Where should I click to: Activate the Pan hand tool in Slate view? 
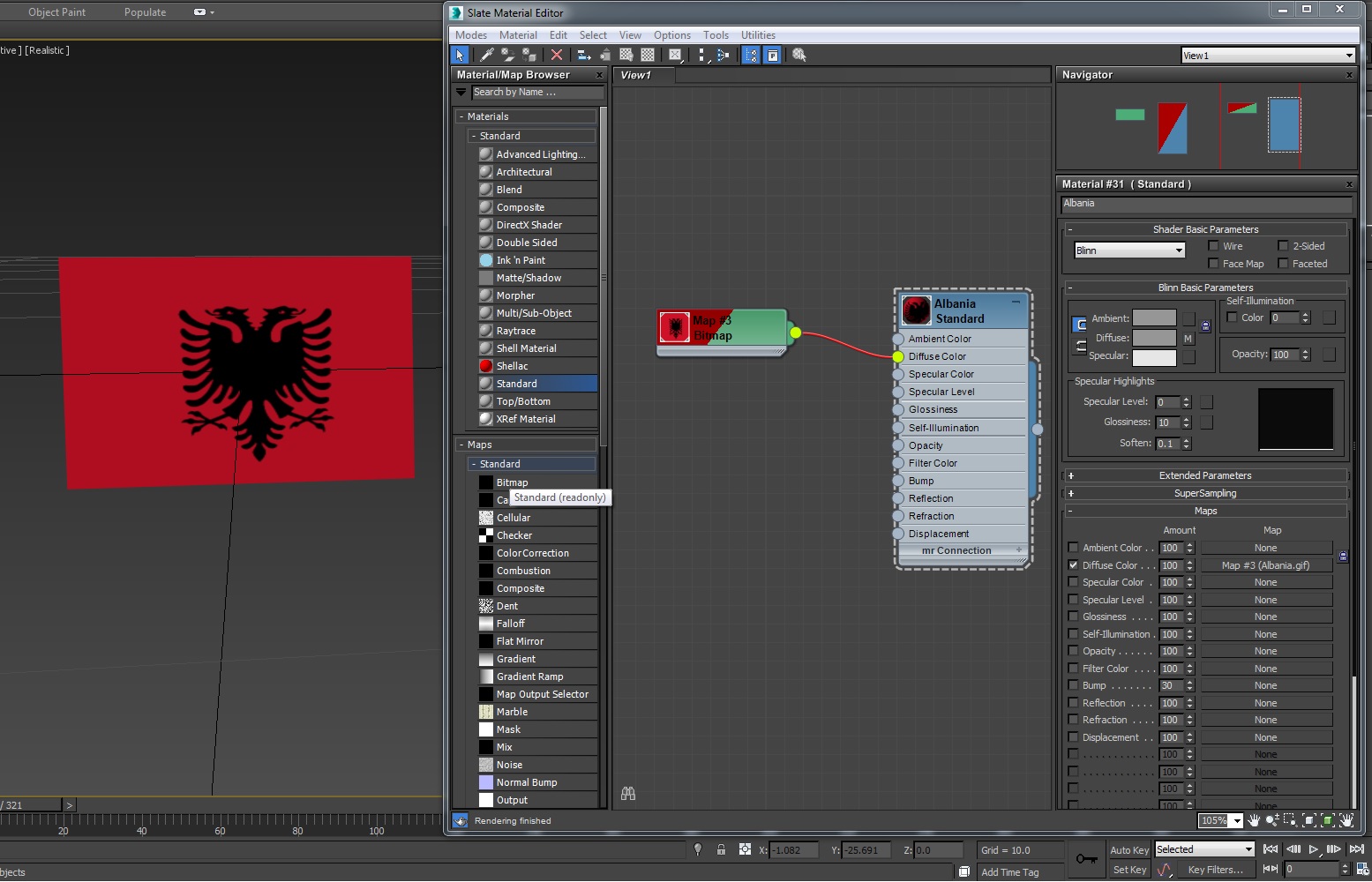tap(1254, 820)
